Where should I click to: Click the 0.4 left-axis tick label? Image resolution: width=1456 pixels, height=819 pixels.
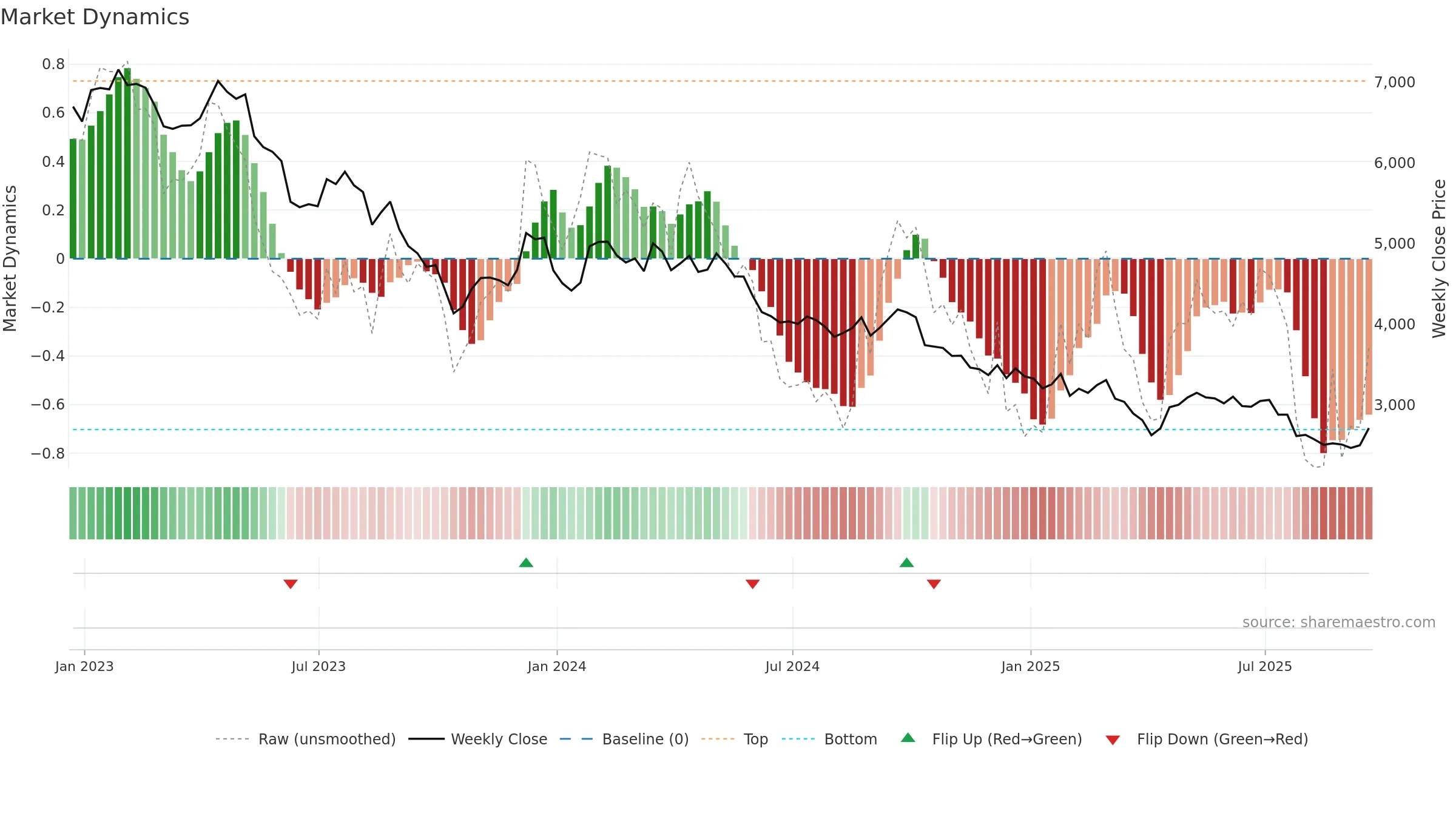53,161
